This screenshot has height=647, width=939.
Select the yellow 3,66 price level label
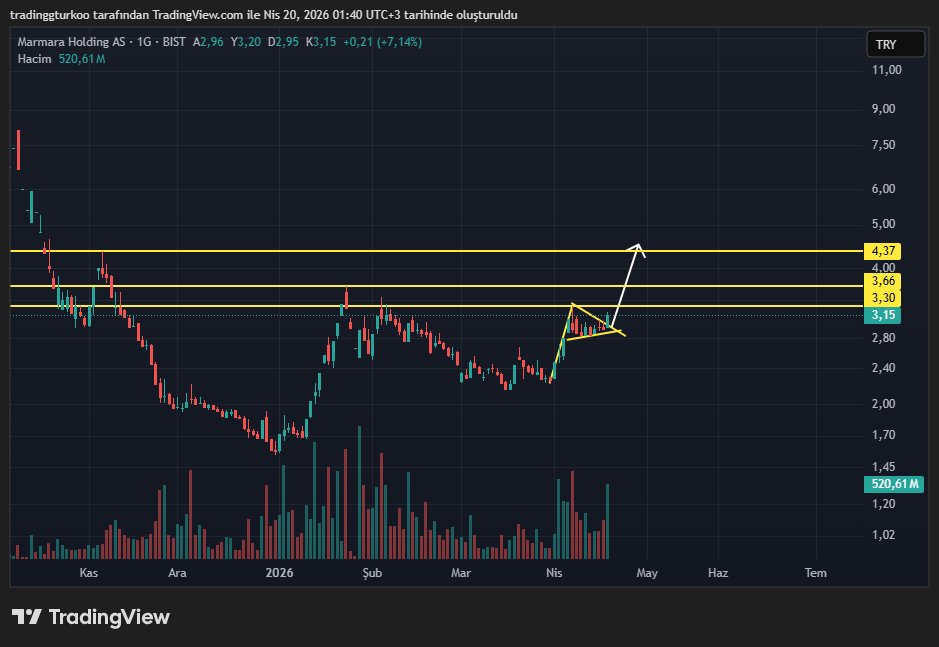point(883,281)
